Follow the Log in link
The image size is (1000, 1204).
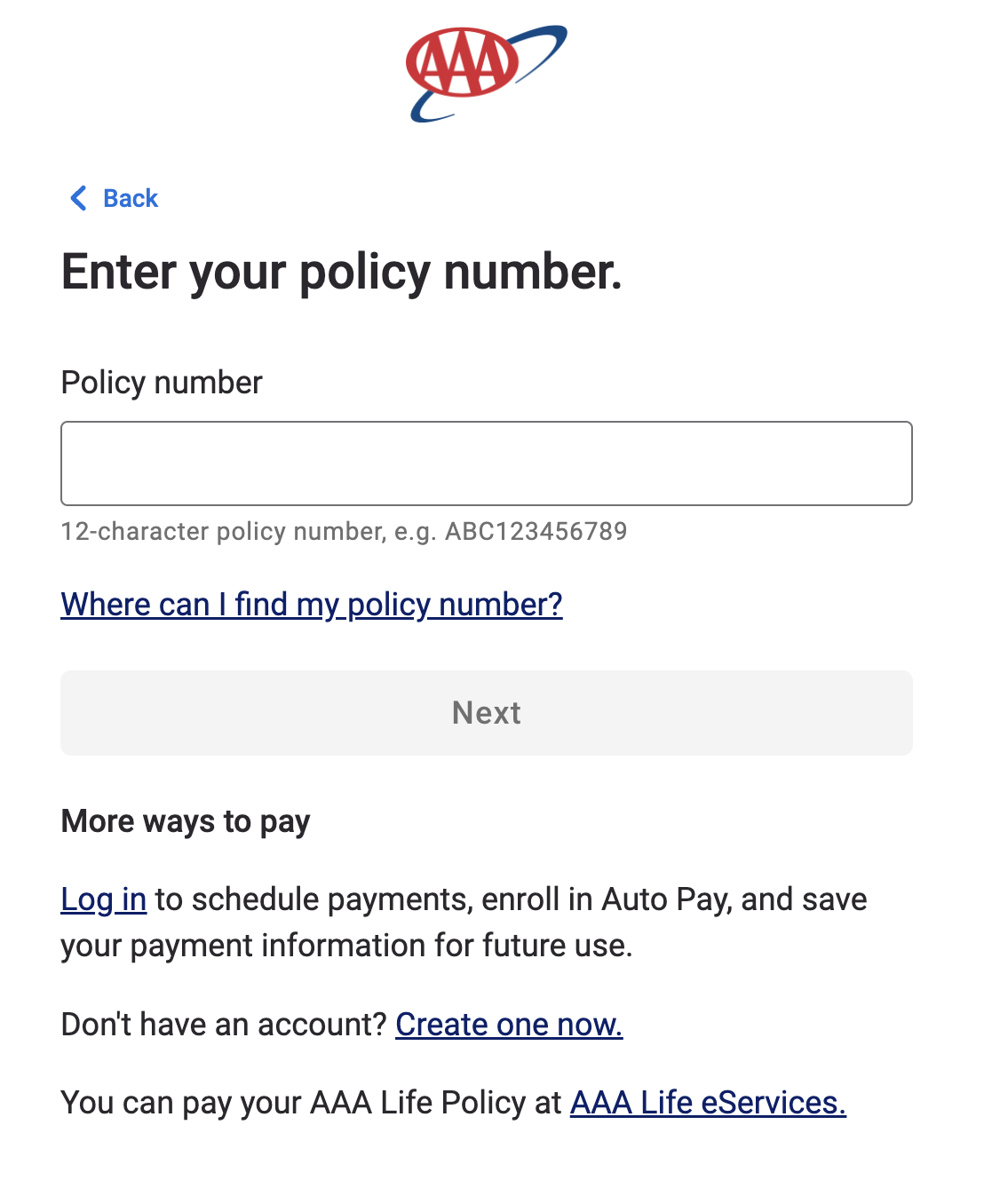104,899
